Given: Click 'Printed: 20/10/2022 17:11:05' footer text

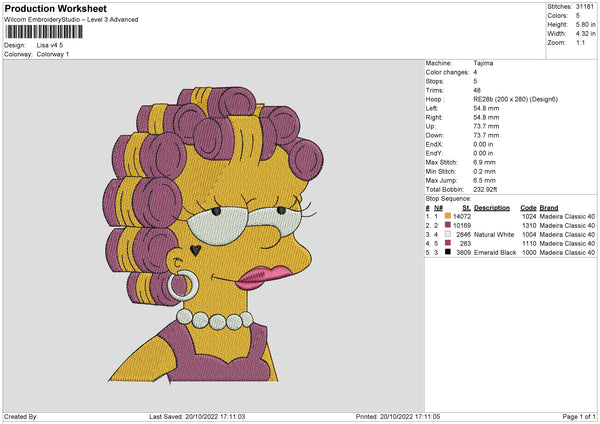Looking at the screenshot, I should click(398, 416).
